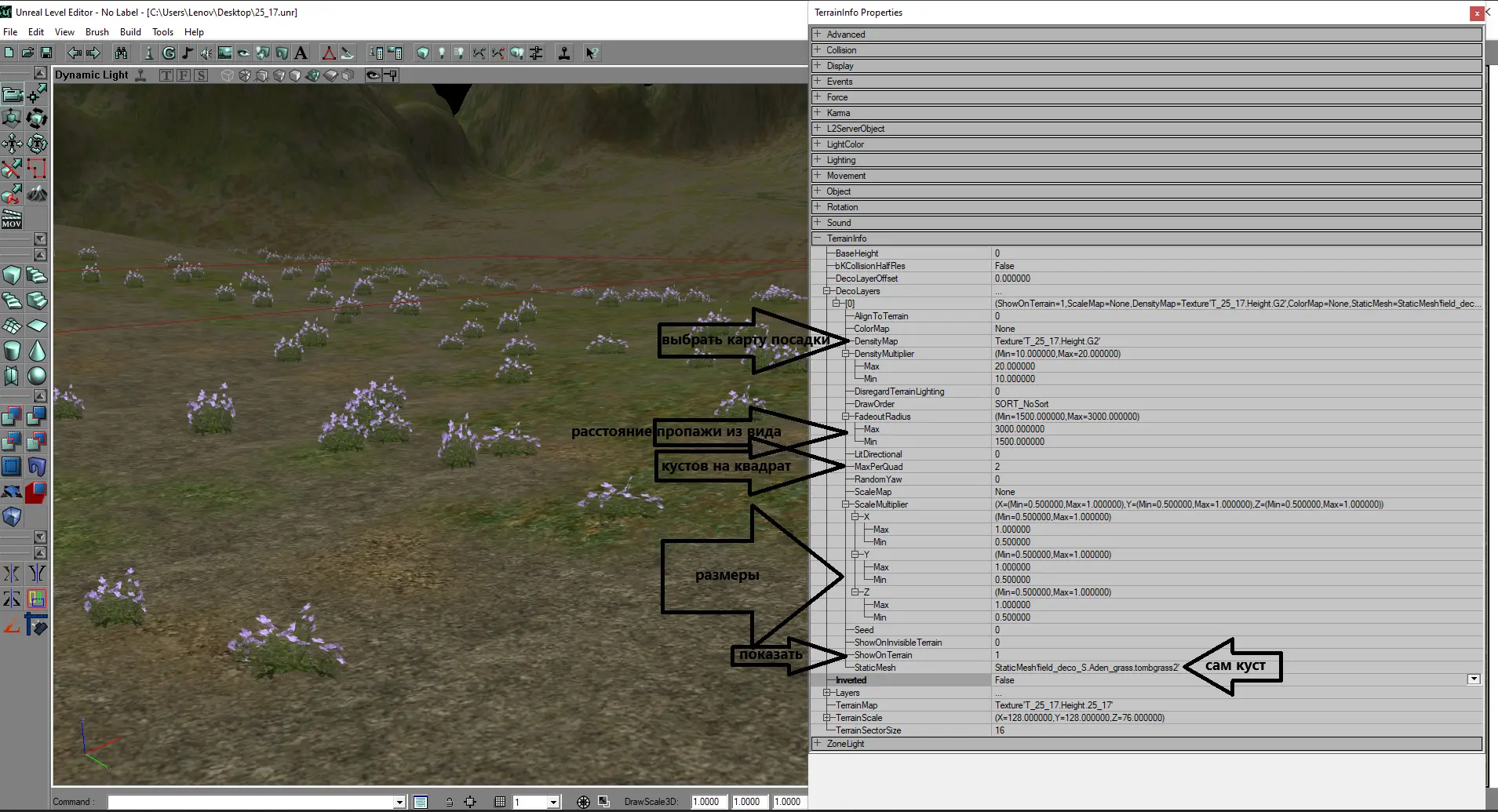The height and width of the screenshot is (812, 1498).
Task: Click the Sphere brush builder icon
Action: click(37, 376)
